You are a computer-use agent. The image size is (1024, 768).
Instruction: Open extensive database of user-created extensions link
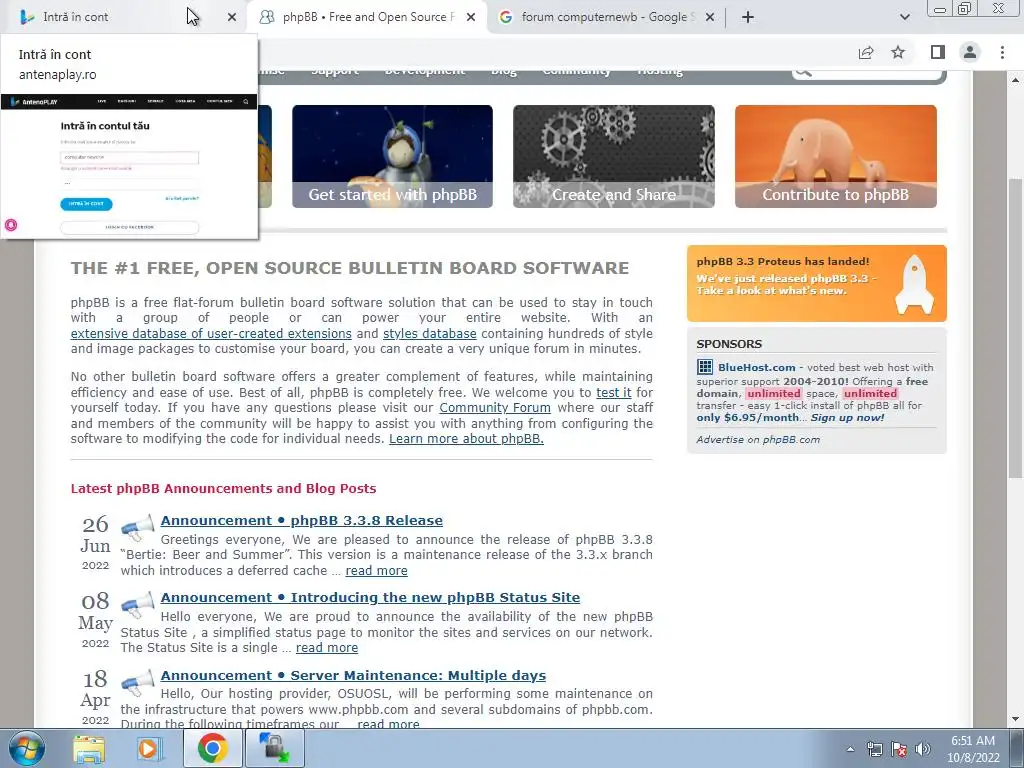click(211, 334)
